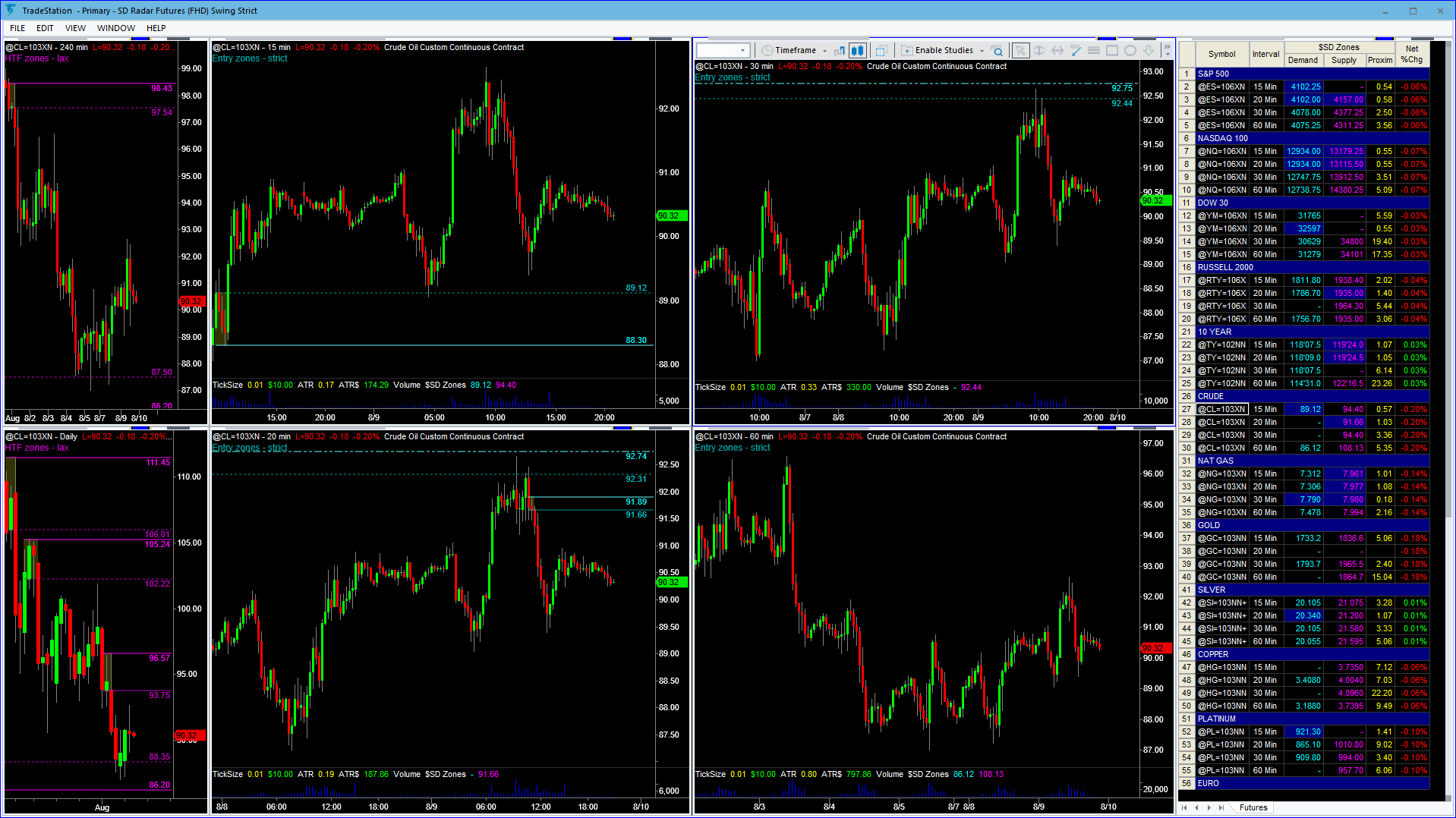Select the ellipse drawing tool
The image size is (1456, 818).
[1130, 50]
